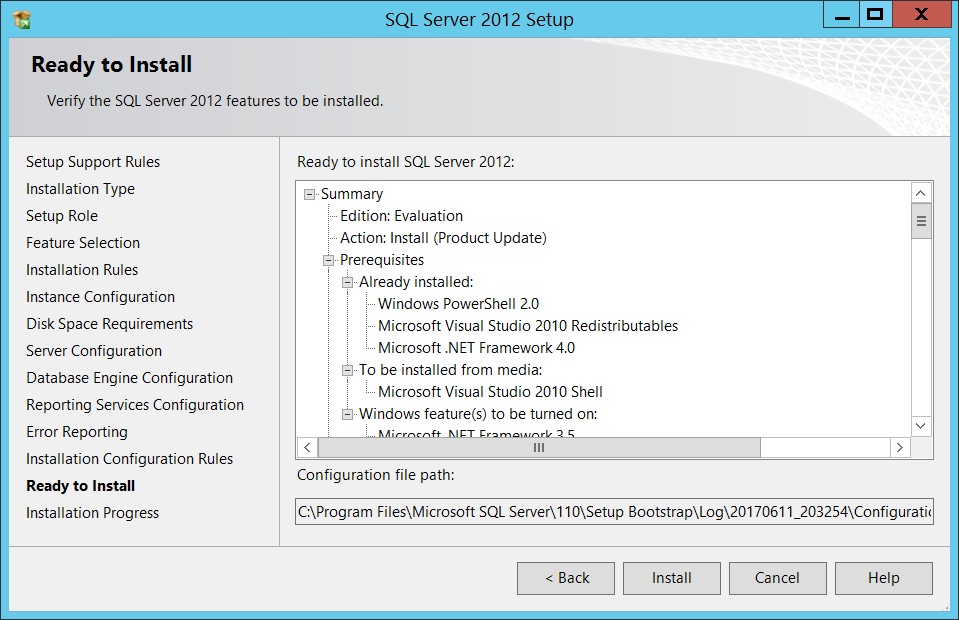Select 'Windows feature(s) to be turned on:' label
This screenshot has width=959, height=620.
[478, 415]
